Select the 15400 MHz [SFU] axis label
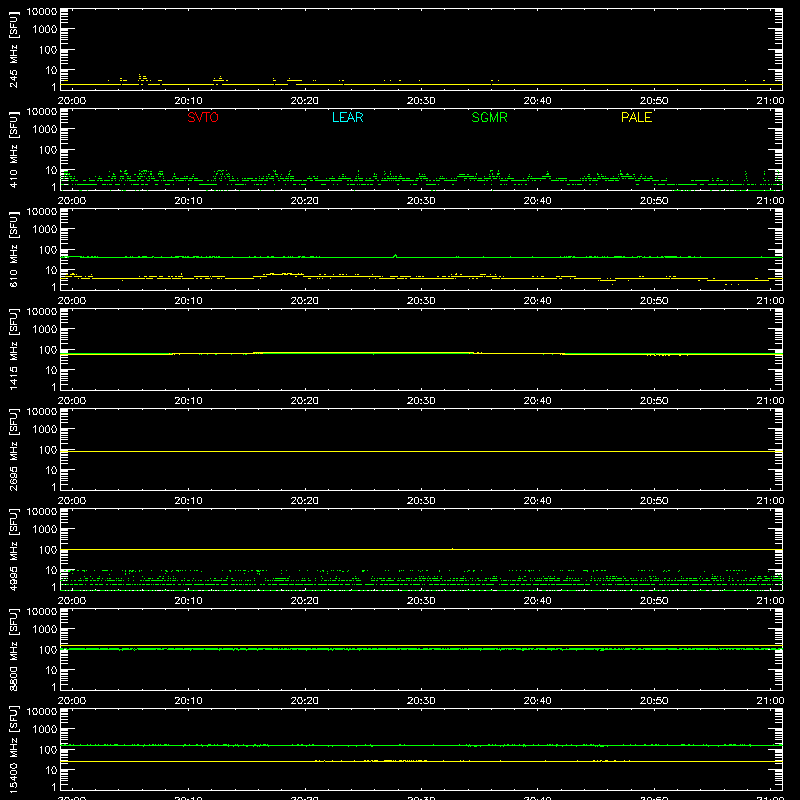Screen dimensions: 800x800 click(13, 749)
